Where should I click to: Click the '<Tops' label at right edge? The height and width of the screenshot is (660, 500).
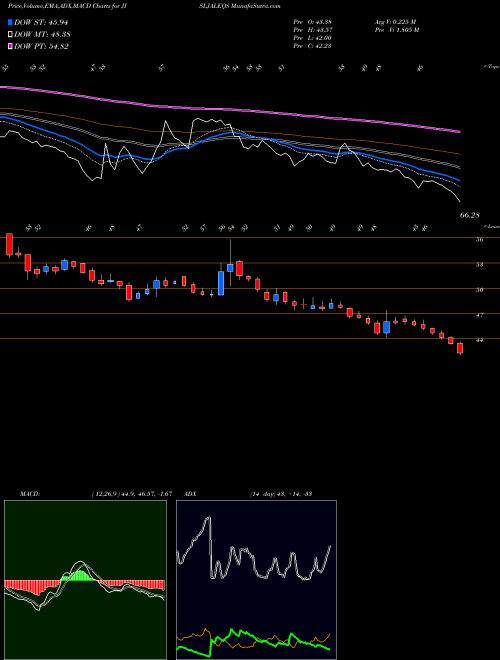point(491,67)
